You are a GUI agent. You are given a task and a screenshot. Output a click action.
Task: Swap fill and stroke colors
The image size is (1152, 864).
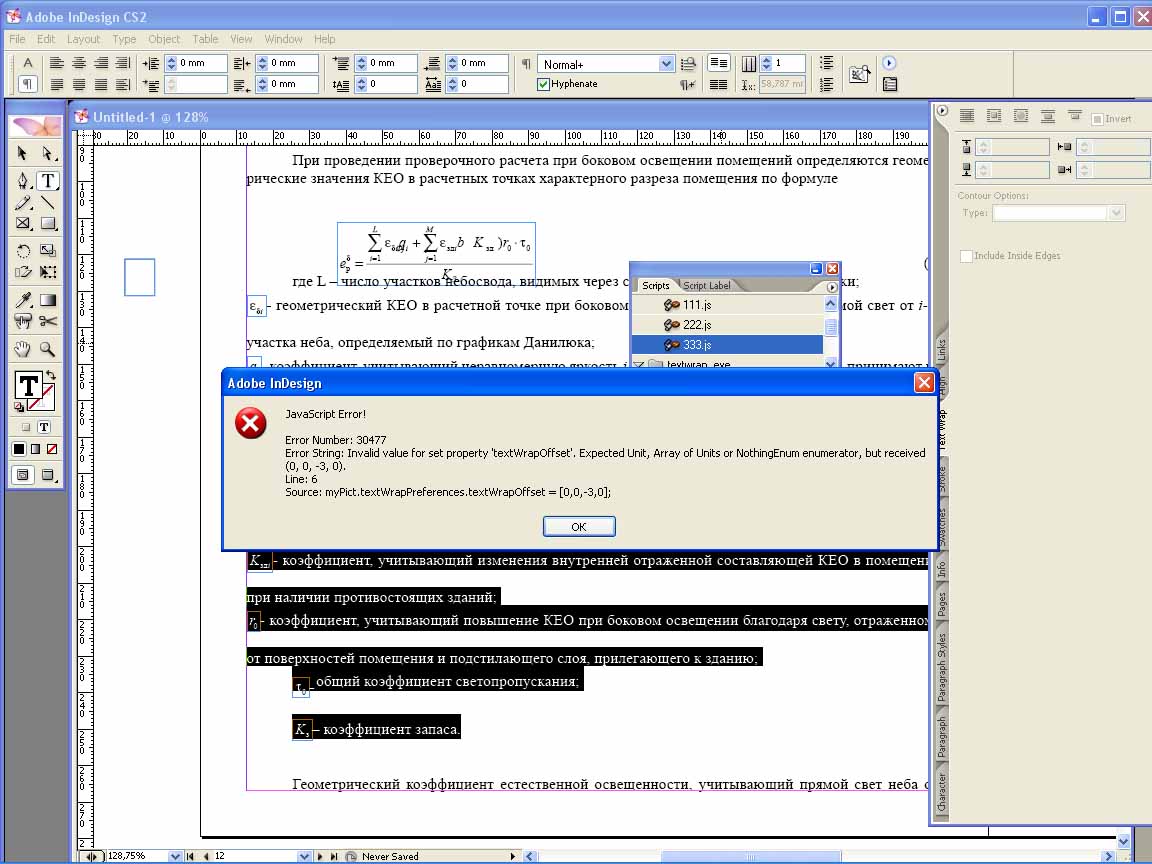pyautogui.click(x=51, y=375)
